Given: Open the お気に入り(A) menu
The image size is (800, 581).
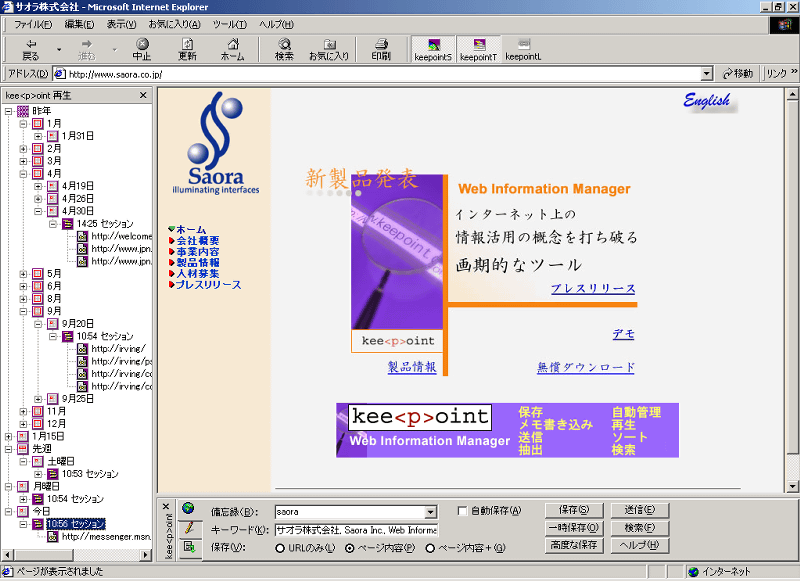Looking at the screenshot, I should click(x=174, y=24).
